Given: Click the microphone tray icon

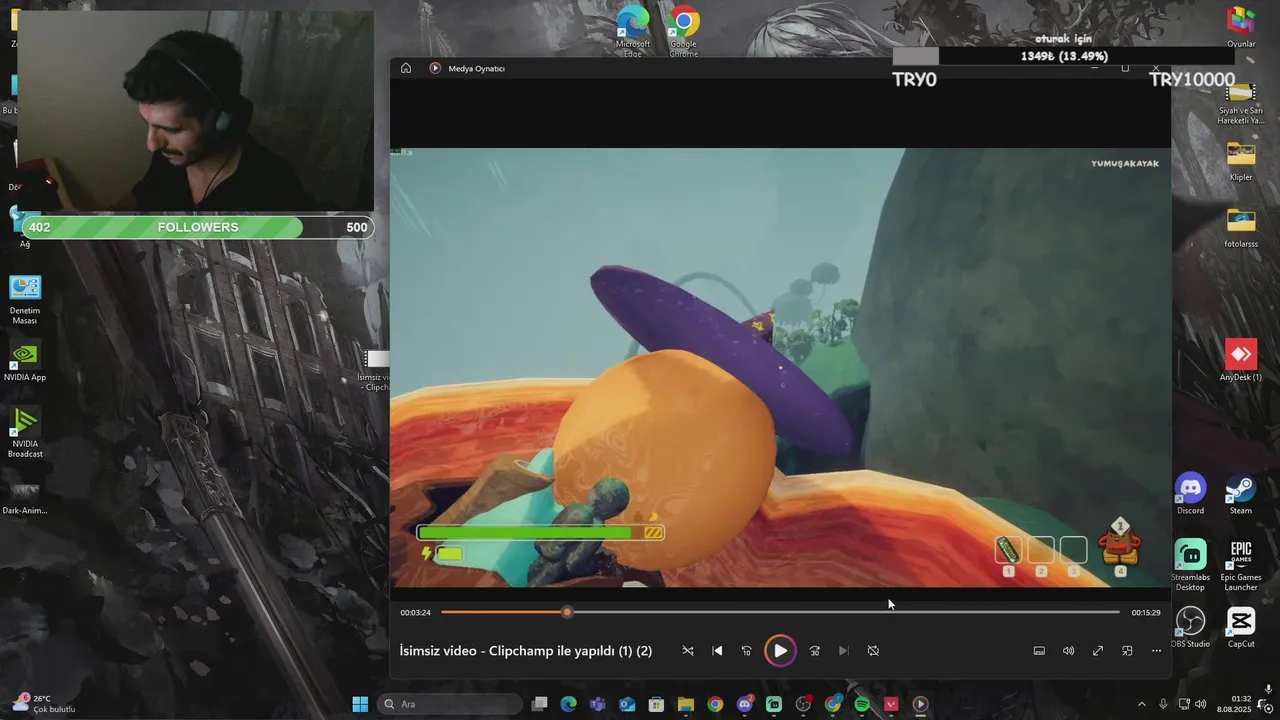Looking at the screenshot, I should pos(1163,704).
